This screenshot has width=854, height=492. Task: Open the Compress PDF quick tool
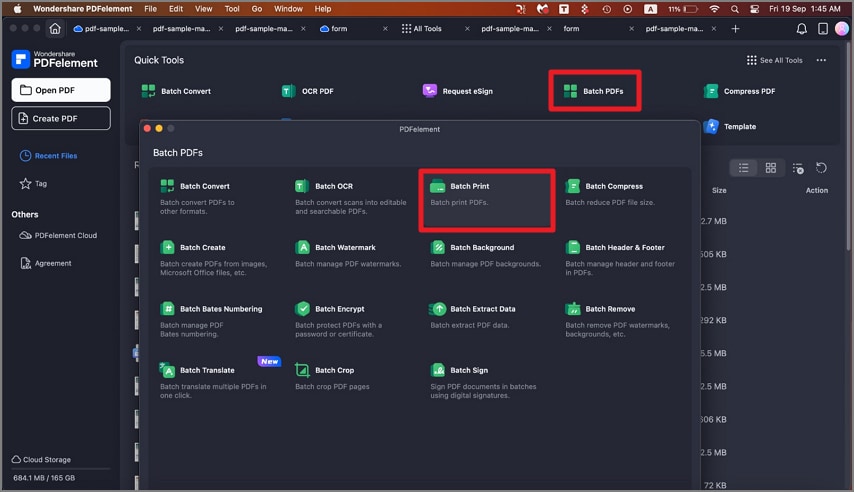tap(739, 91)
